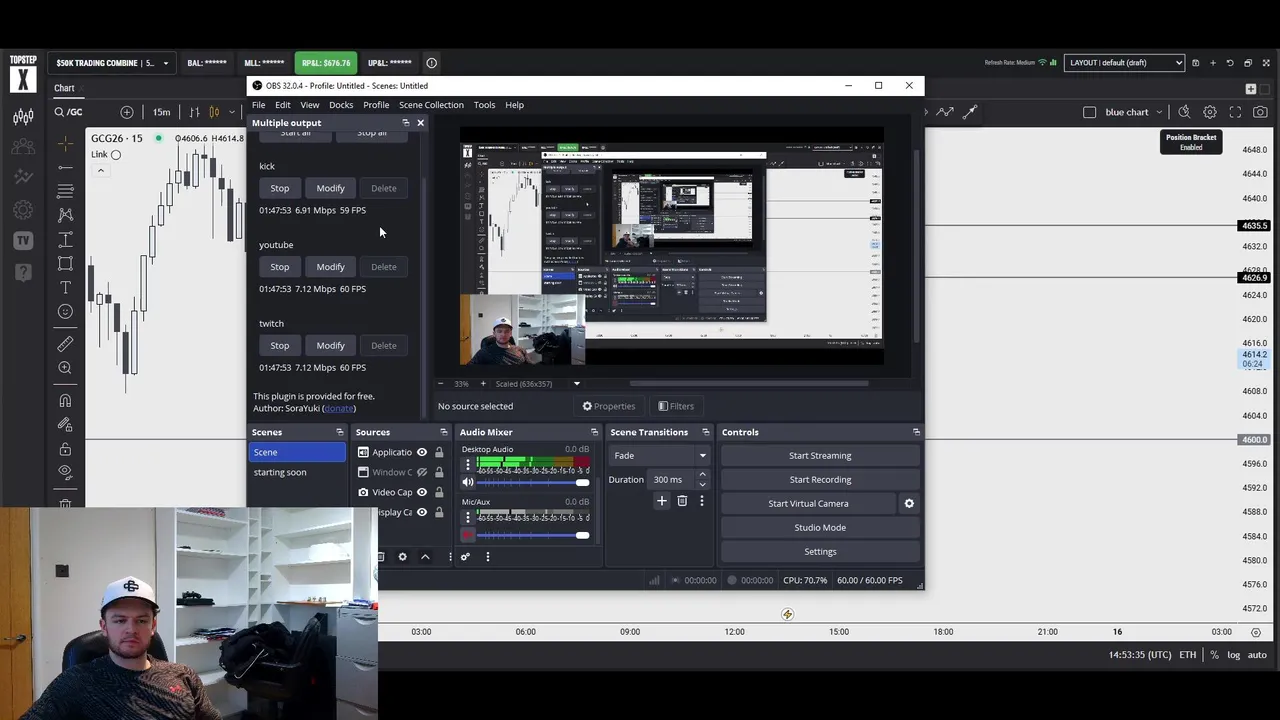Click the undo layout arrow icon
The image size is (1280, 720).
tap(1230, 63)
